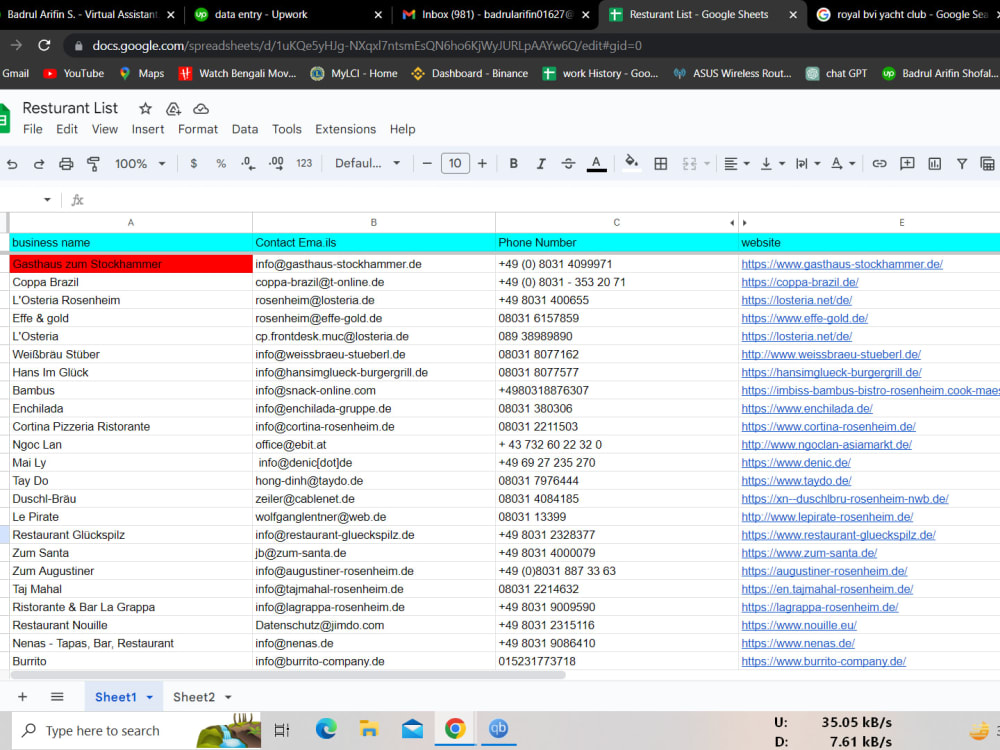Click the font size field
The width and height of the screenshot is (1000, 750).
pyautogui.click(x=455, y=163)
